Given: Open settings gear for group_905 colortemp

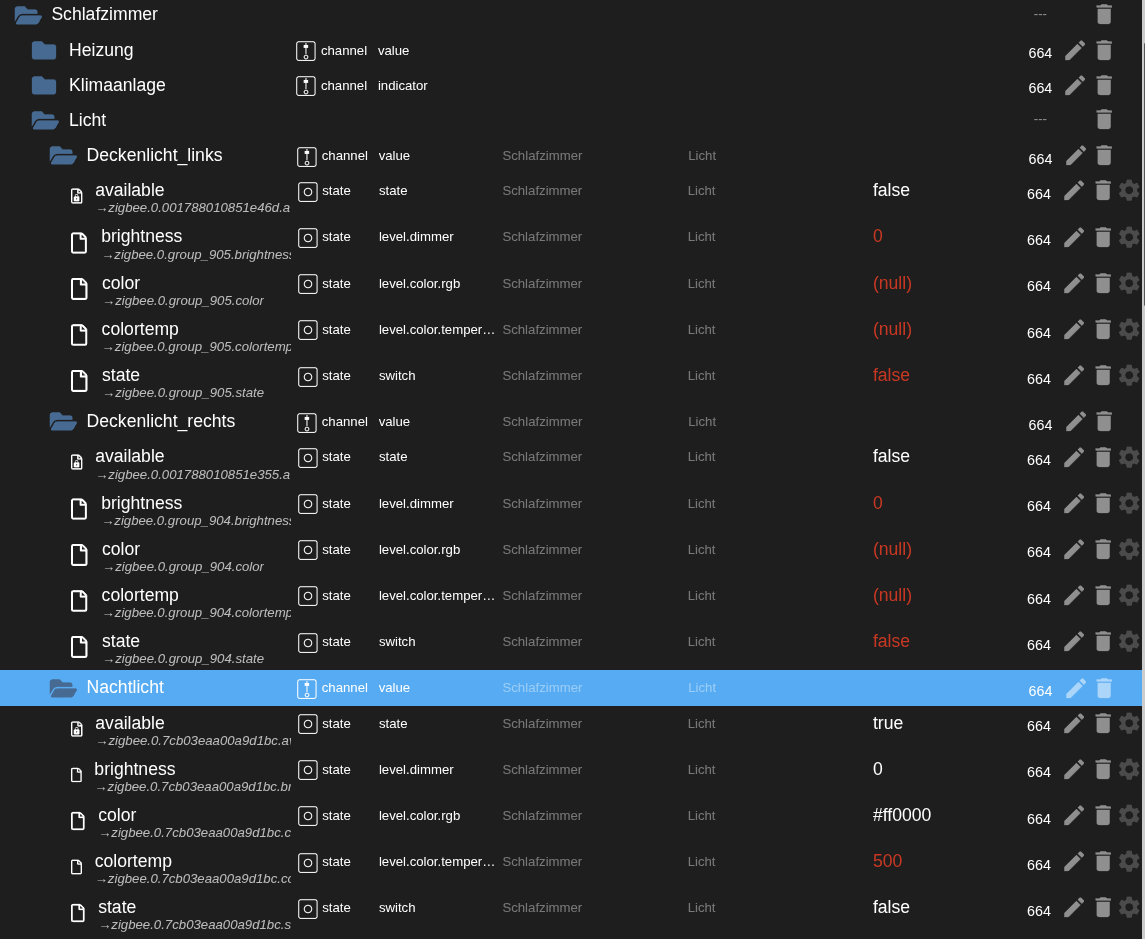Looking at the screenshot, I should (x=1129, y=330).
